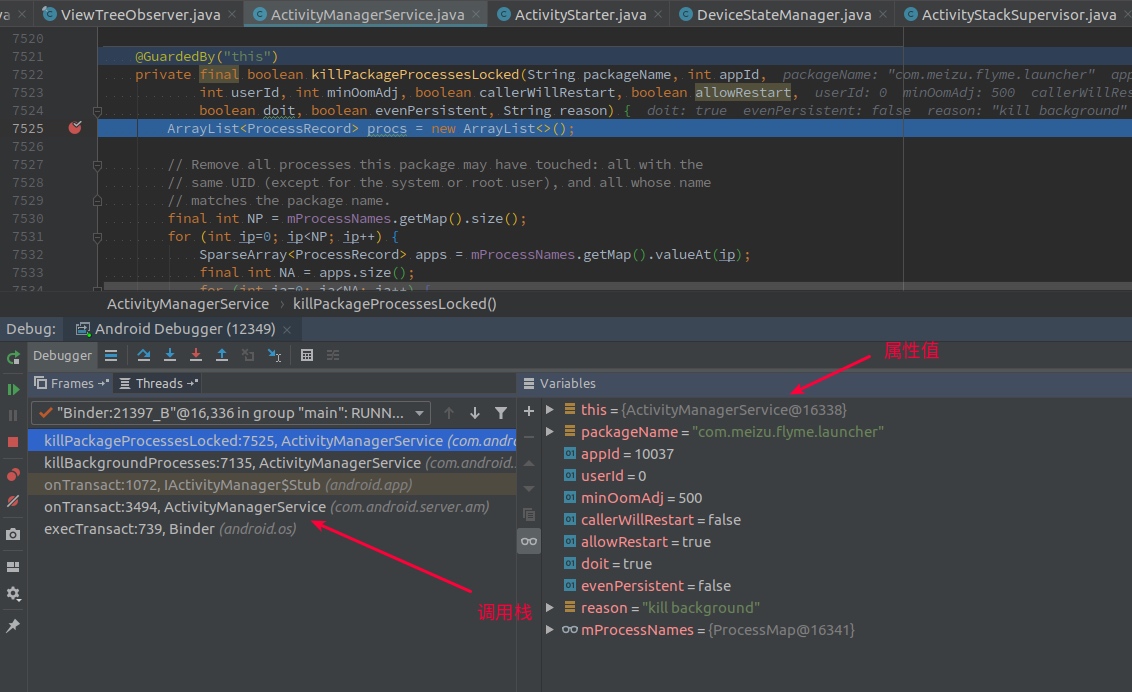Toggle Mute Breakpoints icon
Screen dimensions: 1132x692
[x=13, y=501]
